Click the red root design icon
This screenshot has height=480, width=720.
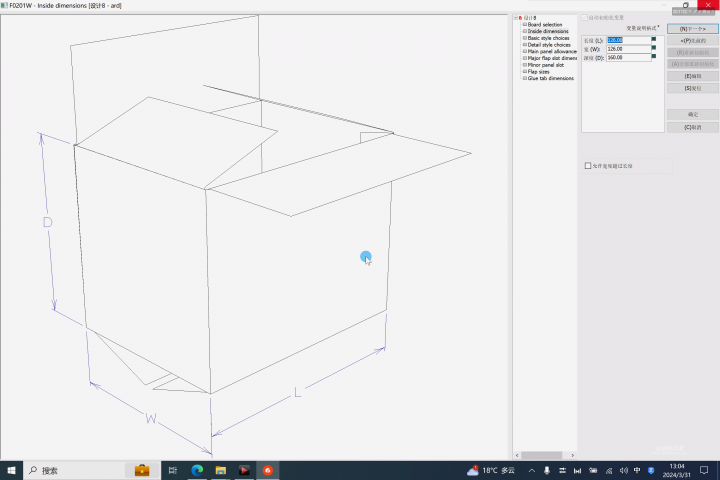(520, 18)
